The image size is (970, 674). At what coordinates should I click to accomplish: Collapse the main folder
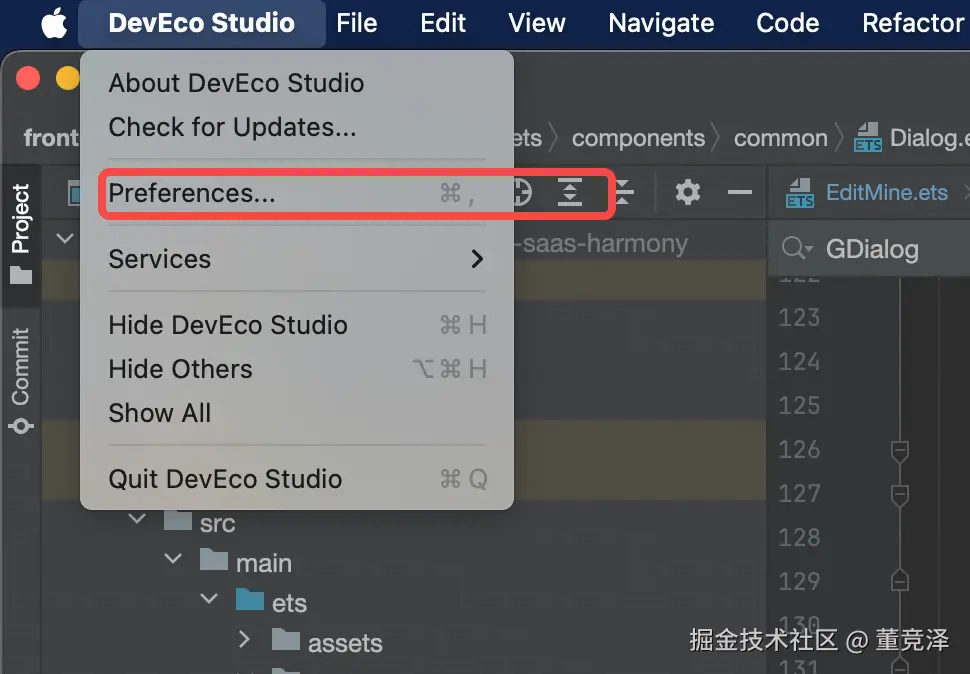click(x=173, y=560)
